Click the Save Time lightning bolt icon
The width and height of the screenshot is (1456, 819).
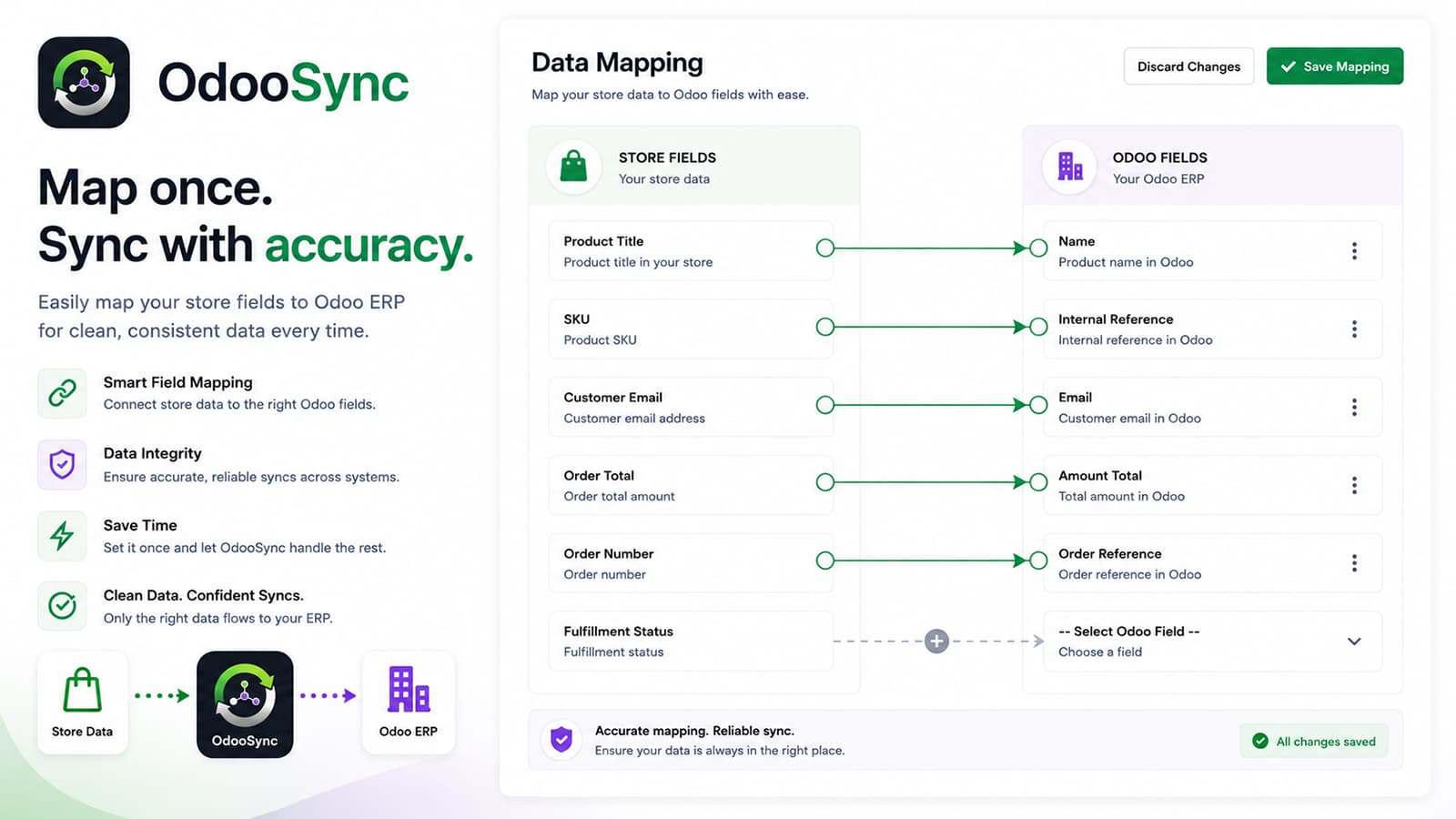click(x=62, y=535)
